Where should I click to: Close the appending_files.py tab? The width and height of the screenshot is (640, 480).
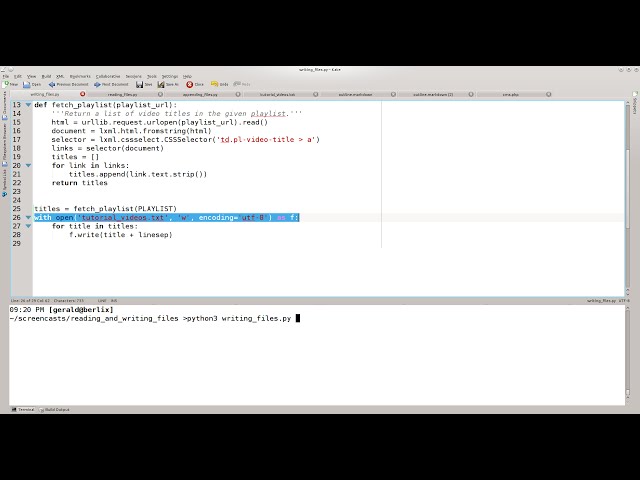(x=238, y=94)
